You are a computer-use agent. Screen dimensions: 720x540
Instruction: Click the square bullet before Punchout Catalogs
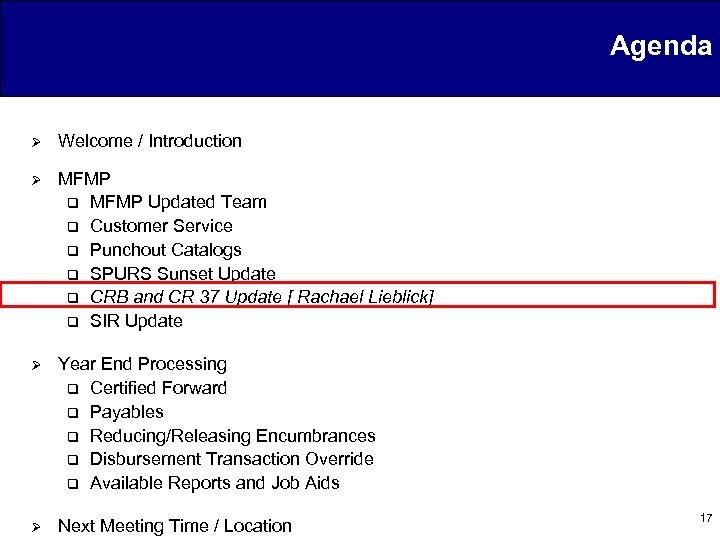point(73,251)
